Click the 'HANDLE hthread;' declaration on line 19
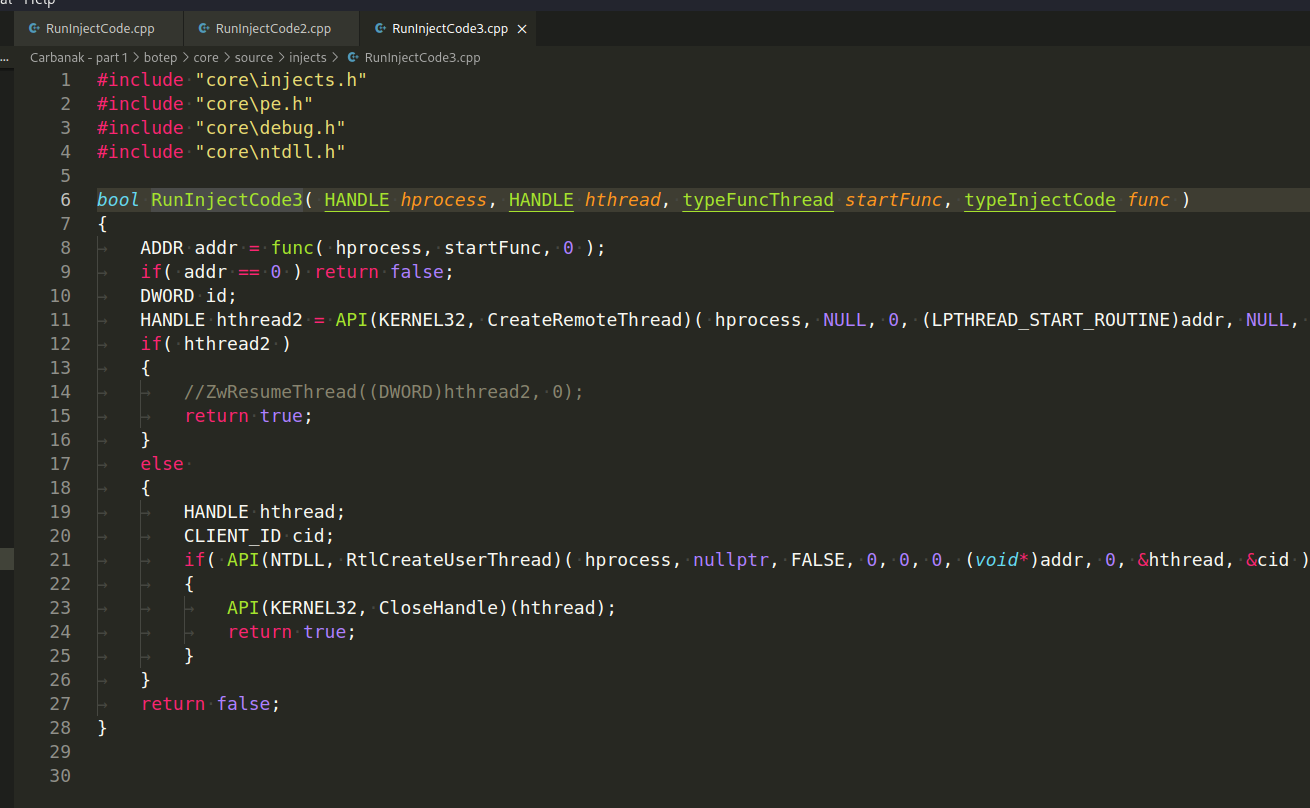Viewport: 1310px width, 808px height. point(265,512)
